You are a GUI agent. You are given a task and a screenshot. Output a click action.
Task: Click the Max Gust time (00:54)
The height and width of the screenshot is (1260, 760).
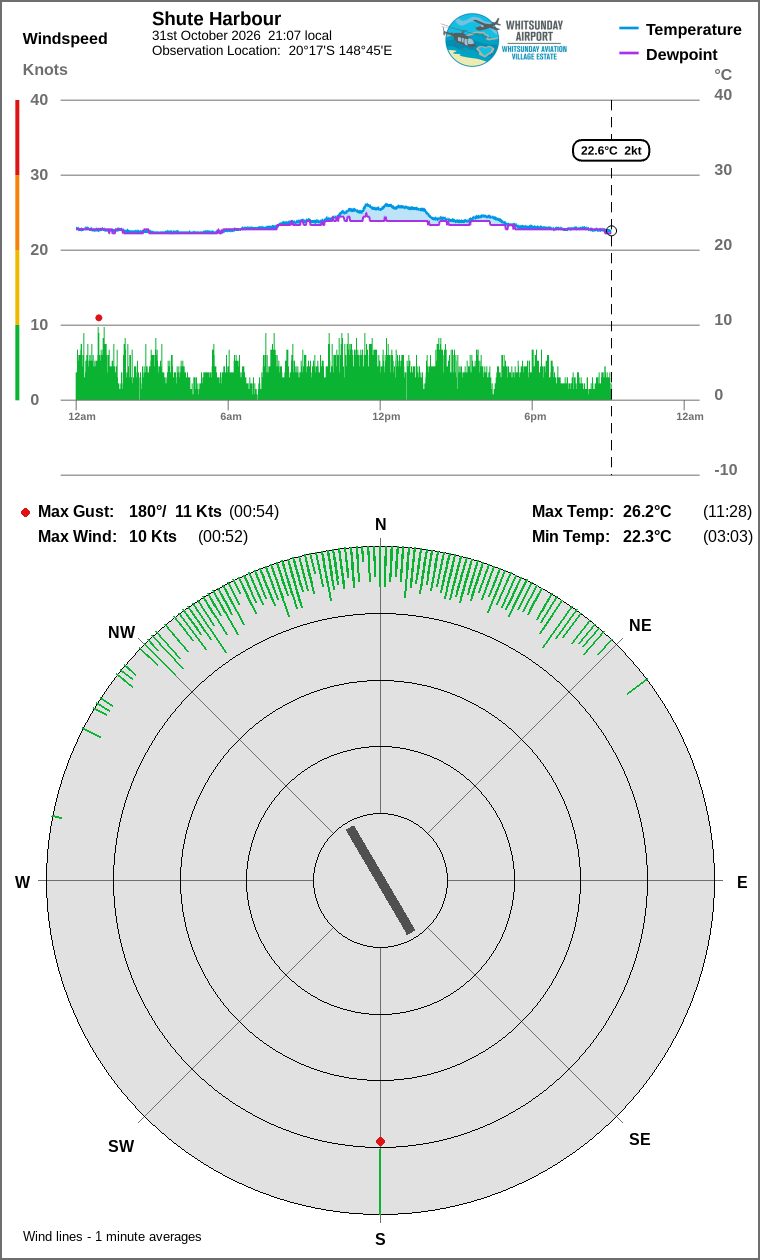254,512
